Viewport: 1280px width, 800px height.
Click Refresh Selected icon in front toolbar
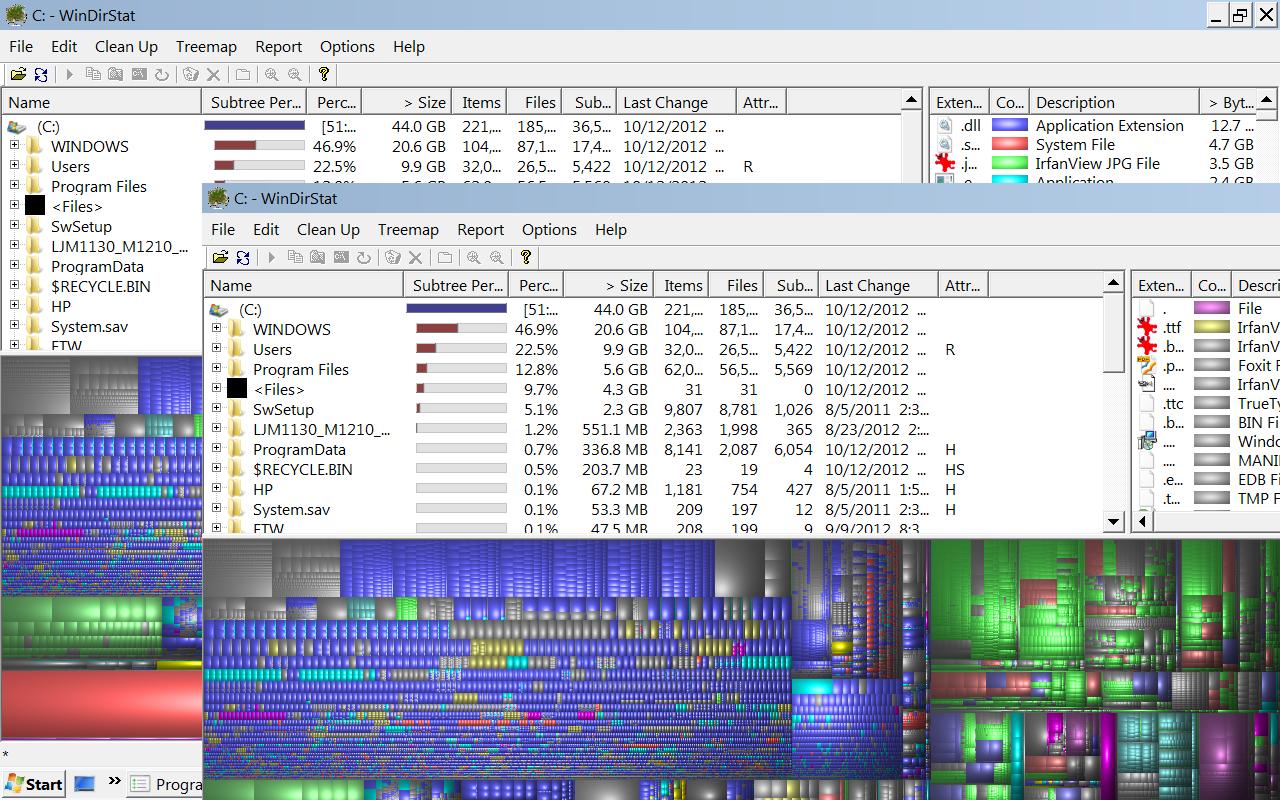tap(363, 257)
